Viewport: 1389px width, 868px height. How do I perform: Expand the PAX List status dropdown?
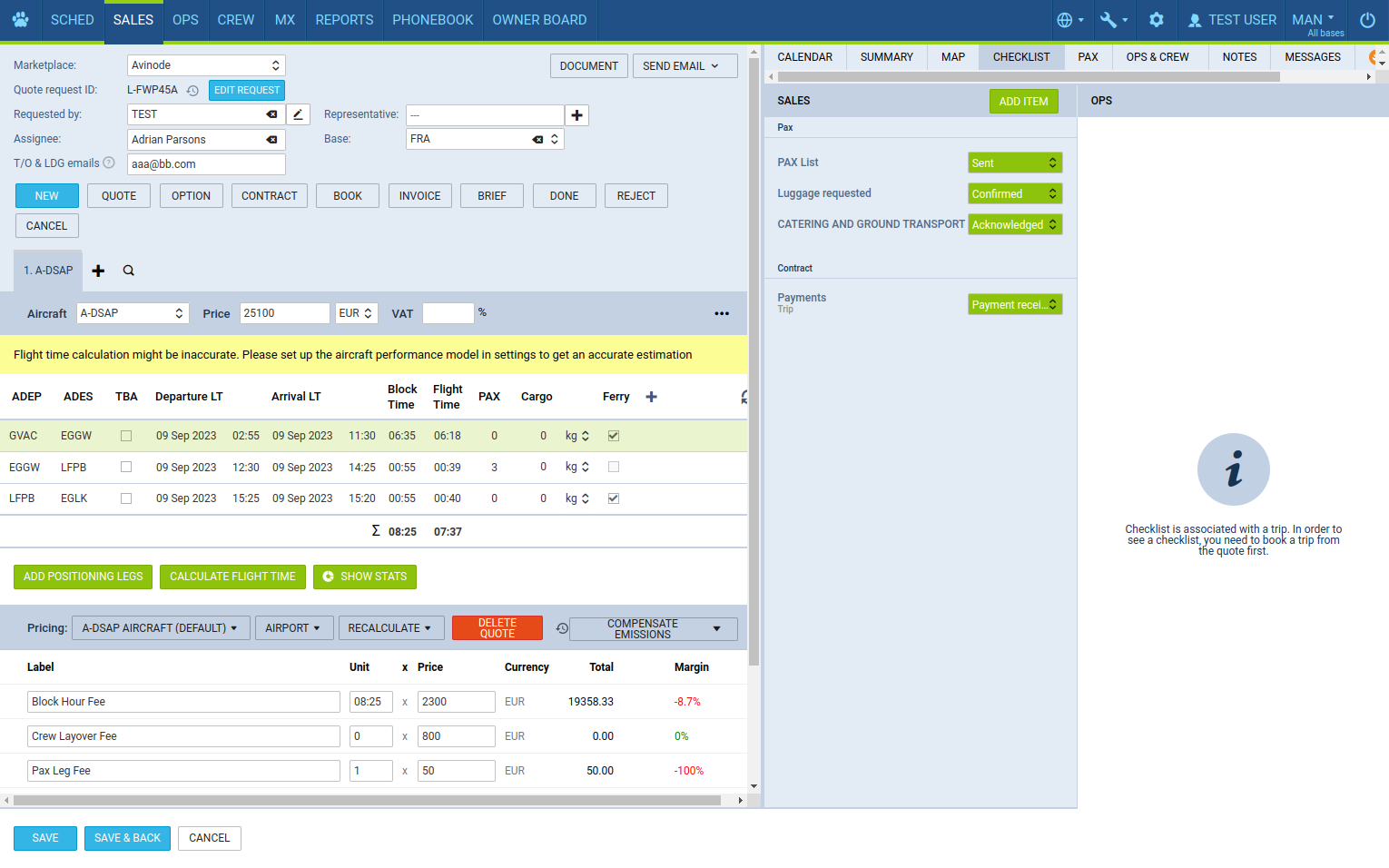point(1014,163)
